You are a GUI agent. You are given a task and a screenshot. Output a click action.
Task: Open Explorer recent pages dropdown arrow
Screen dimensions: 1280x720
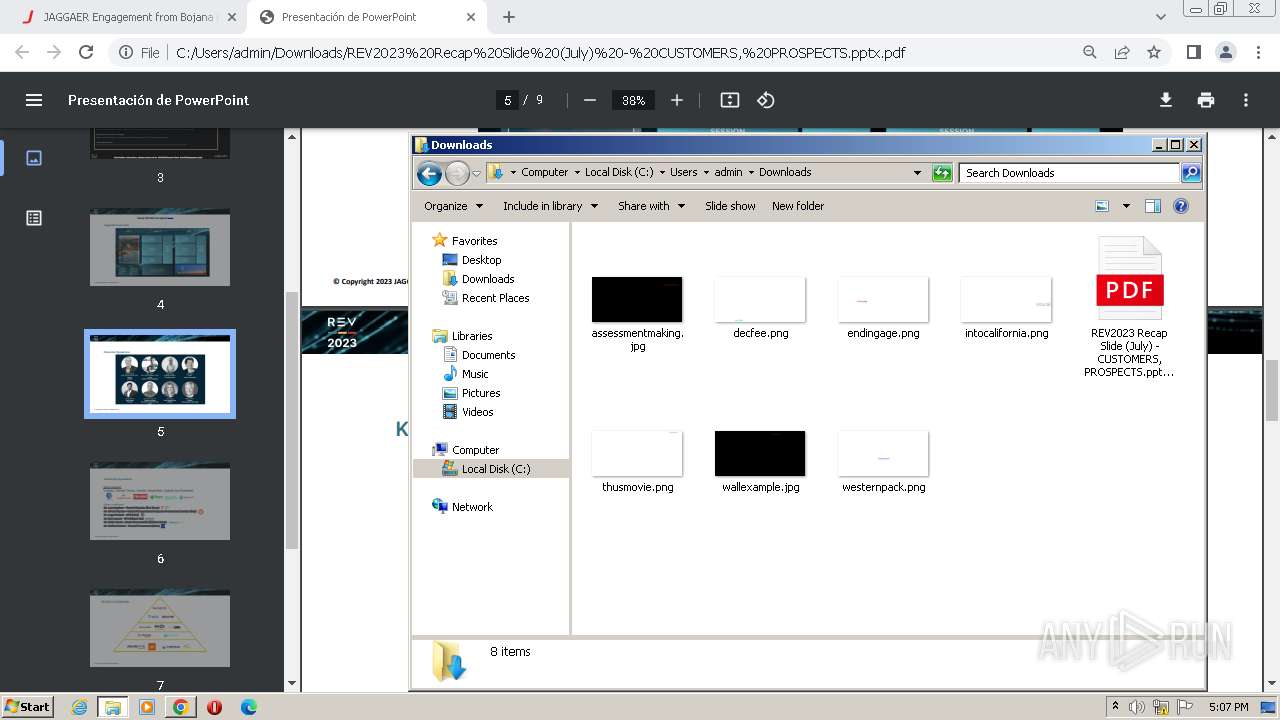477,174
